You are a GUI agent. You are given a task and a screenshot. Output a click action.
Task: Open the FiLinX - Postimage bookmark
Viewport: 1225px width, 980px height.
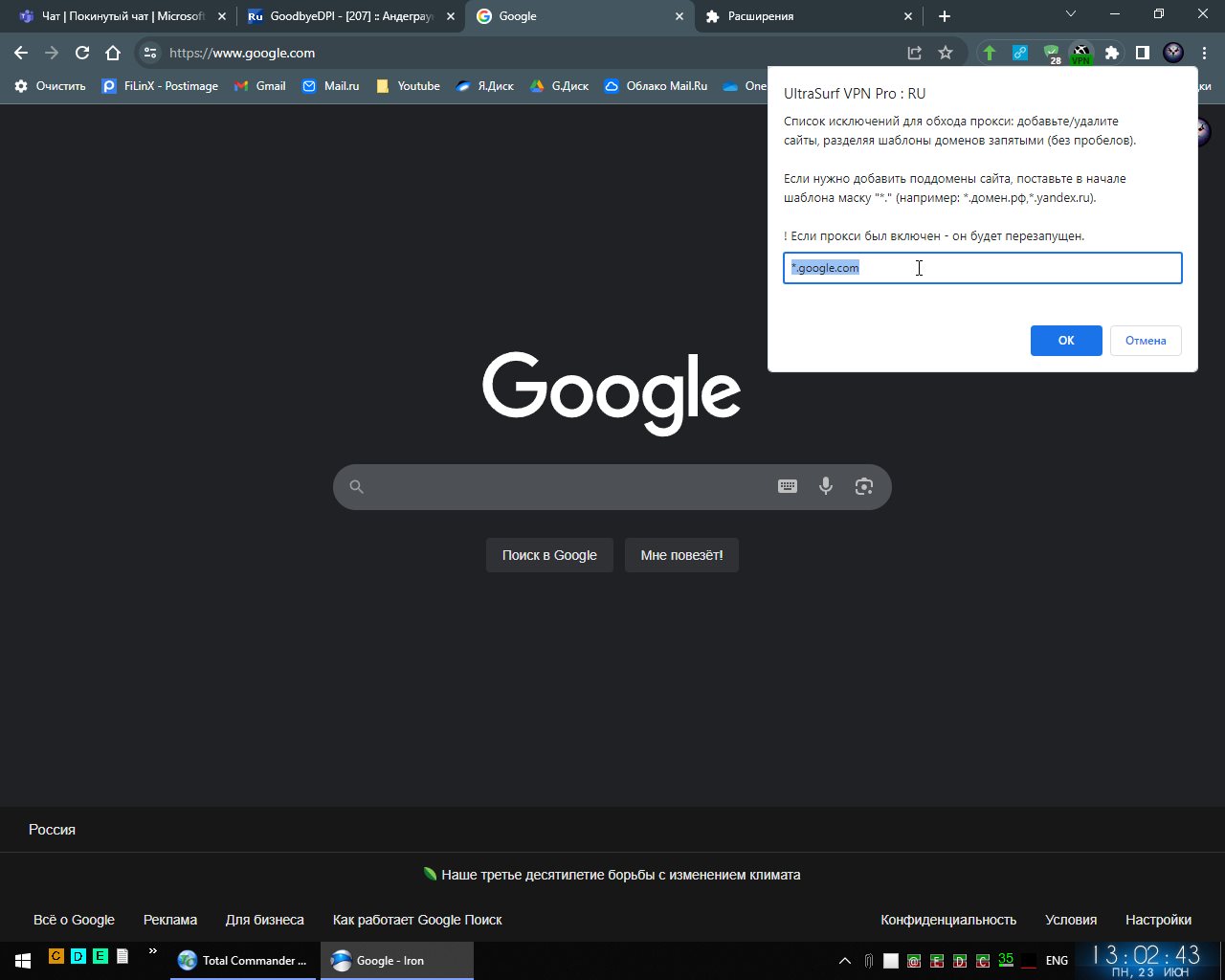tap(160, 86)
